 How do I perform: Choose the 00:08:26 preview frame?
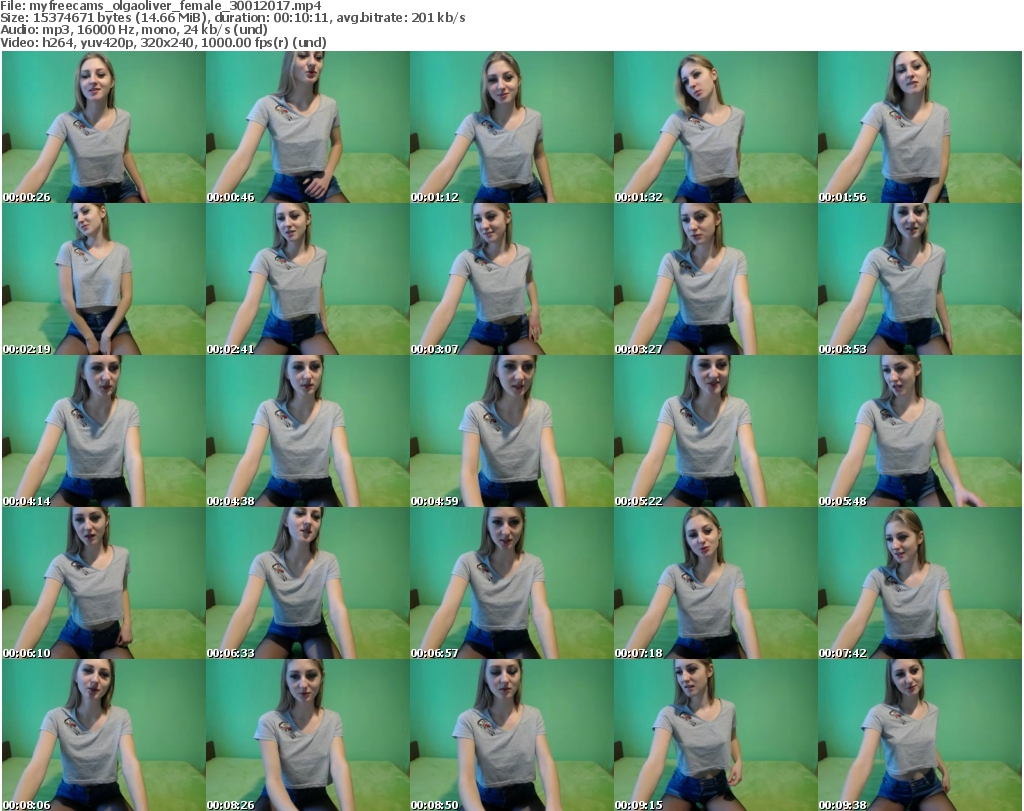point(308,735)
